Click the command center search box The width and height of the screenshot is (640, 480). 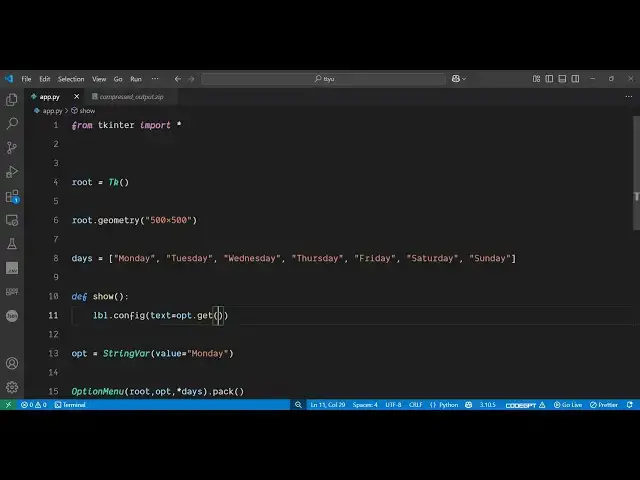[324, 79]
